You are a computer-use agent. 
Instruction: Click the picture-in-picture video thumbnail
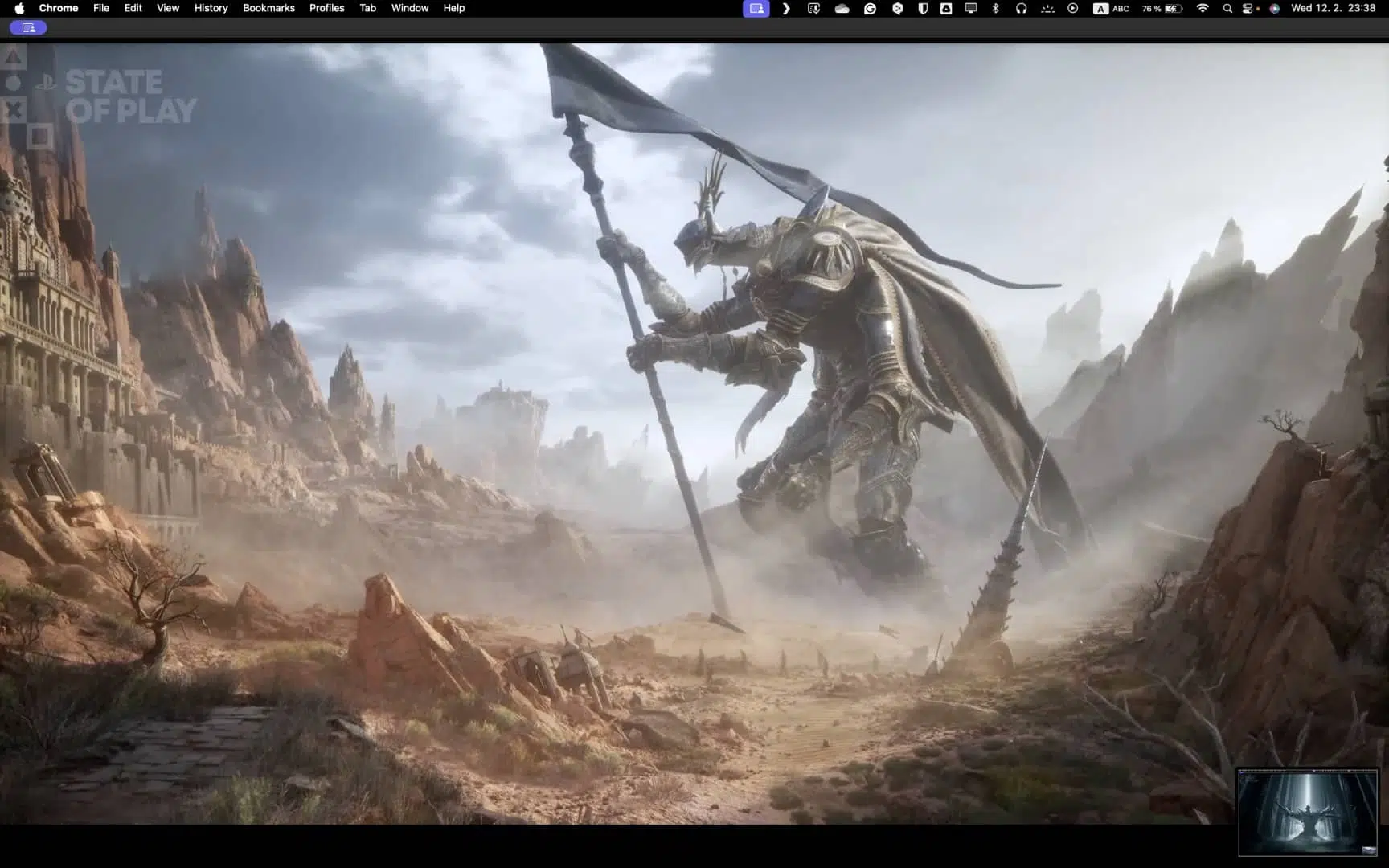(1307, 812)
